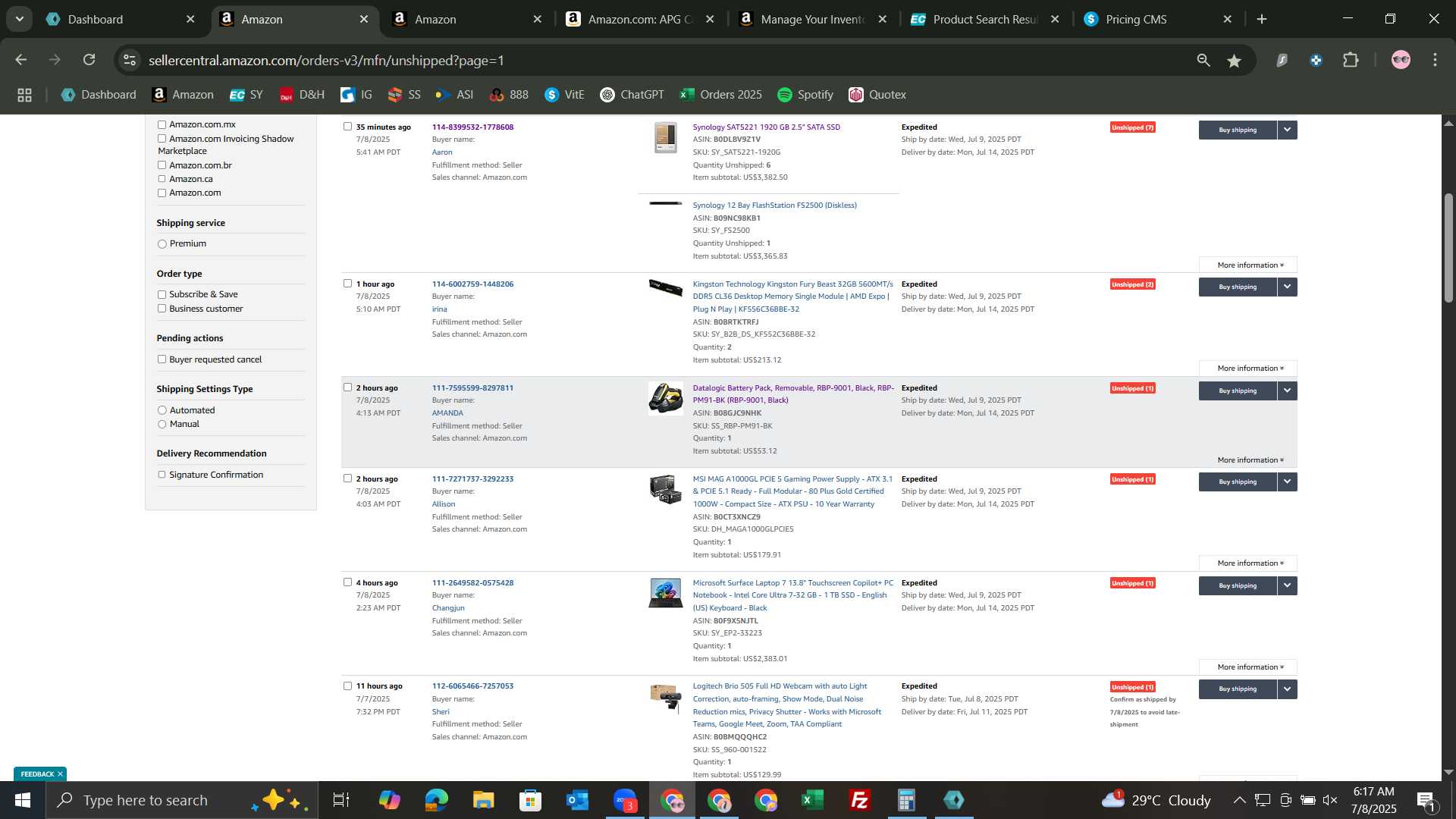Click Buy shipping for MSI order
This screenshot has width=1456, height=819.
click(1238, 482)
